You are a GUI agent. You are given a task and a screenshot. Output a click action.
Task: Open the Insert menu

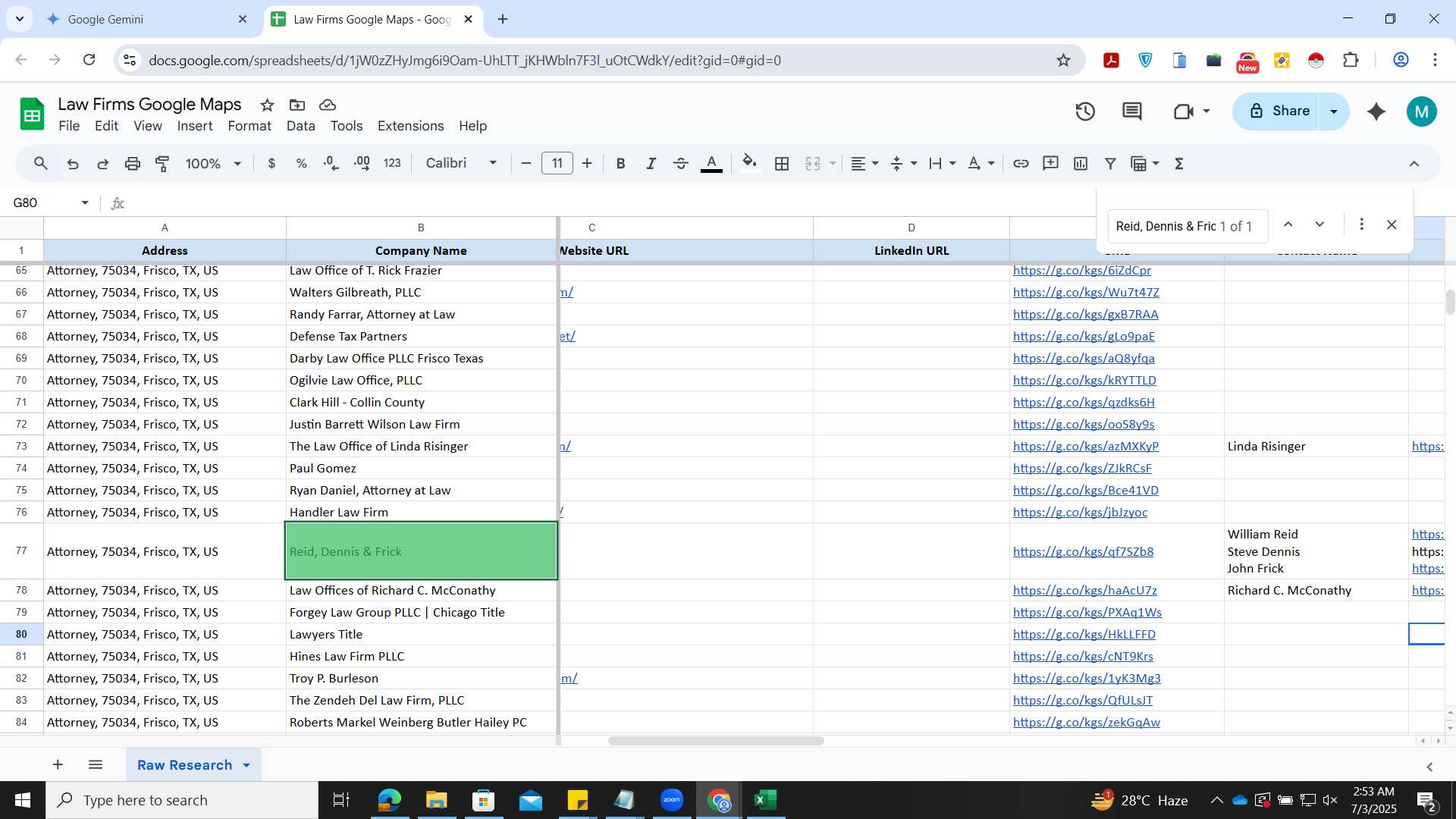(x=195, y=126)
